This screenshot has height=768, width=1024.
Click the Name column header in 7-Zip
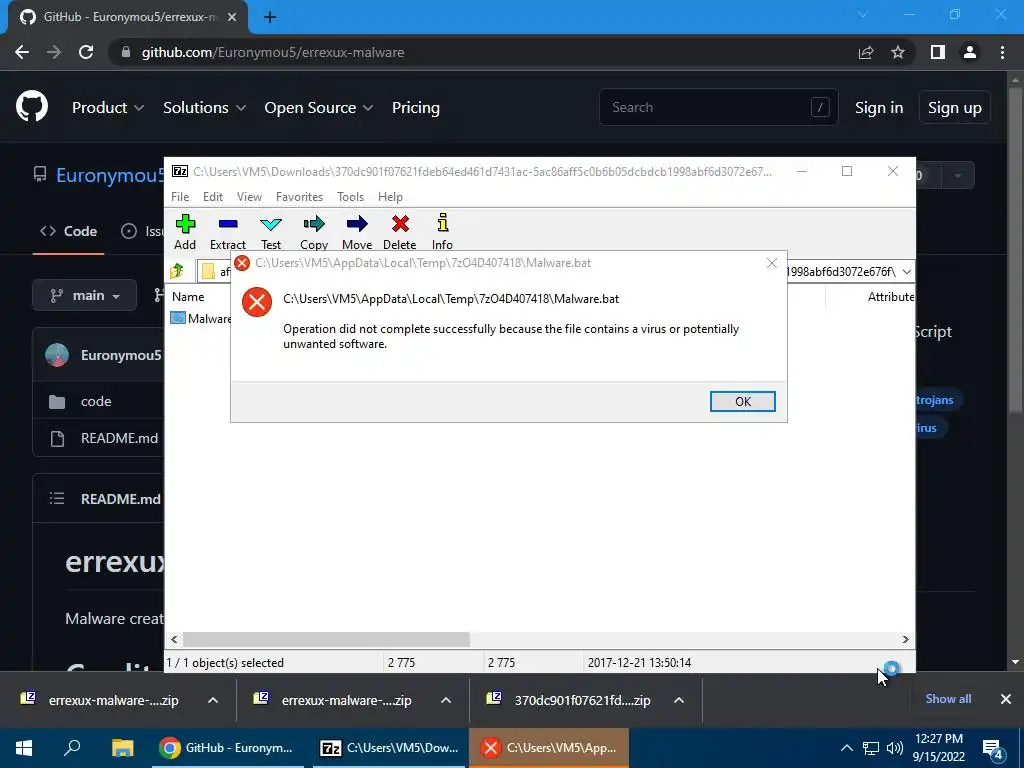tap(188, 296)
